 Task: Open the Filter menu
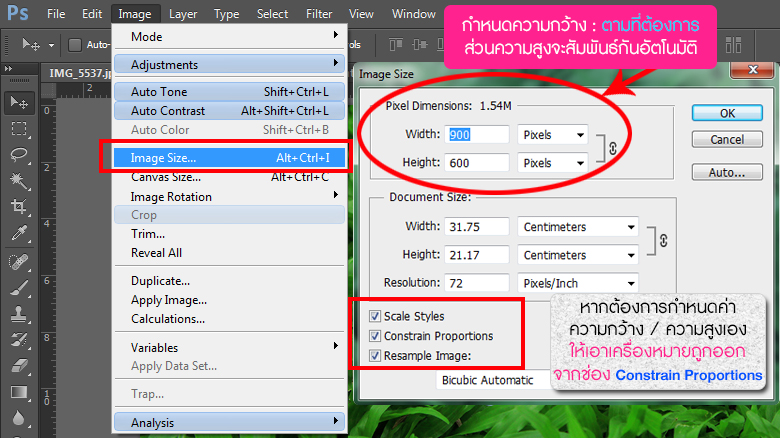click(x=319, y=14)
